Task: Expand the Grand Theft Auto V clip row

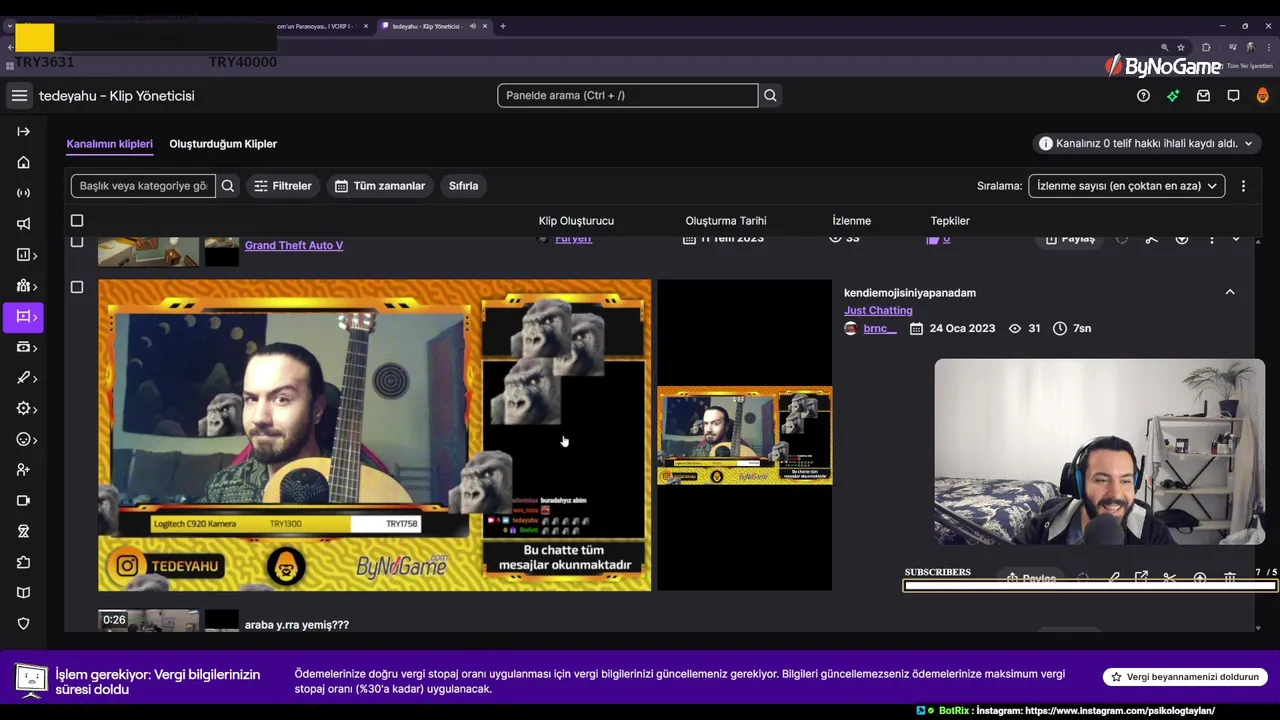Action: 1236,239
